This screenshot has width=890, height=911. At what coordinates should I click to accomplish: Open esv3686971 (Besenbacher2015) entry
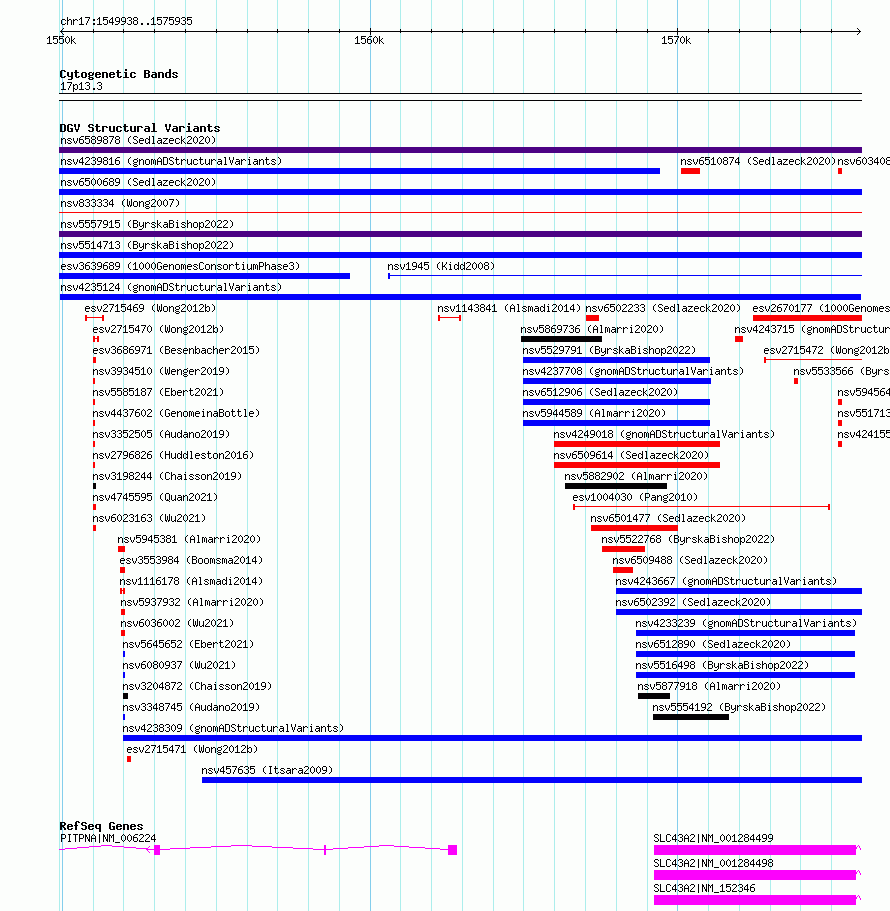pos(176,350)
